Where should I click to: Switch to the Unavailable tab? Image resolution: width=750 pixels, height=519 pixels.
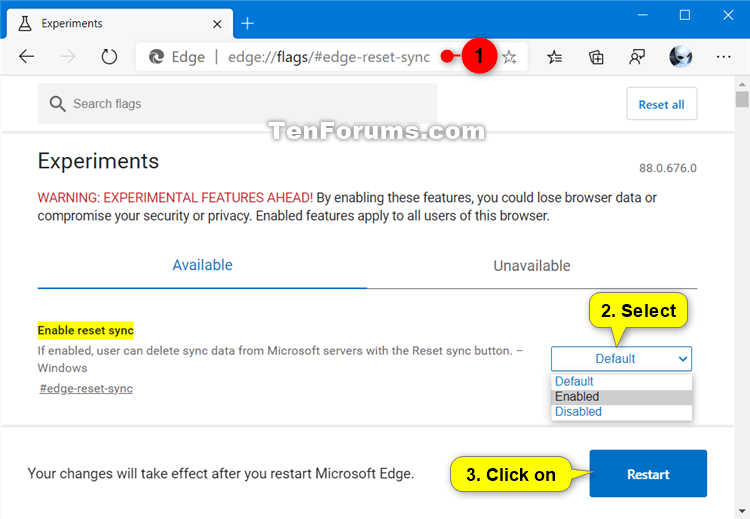click(x=532, y=265)
